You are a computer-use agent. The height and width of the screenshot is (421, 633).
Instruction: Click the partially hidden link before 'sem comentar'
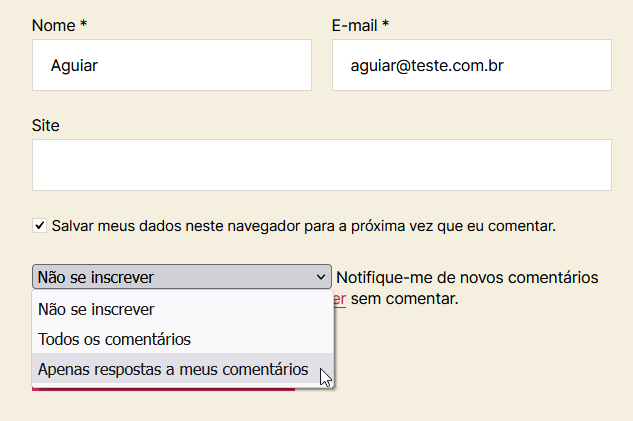(x=340, y=299)
